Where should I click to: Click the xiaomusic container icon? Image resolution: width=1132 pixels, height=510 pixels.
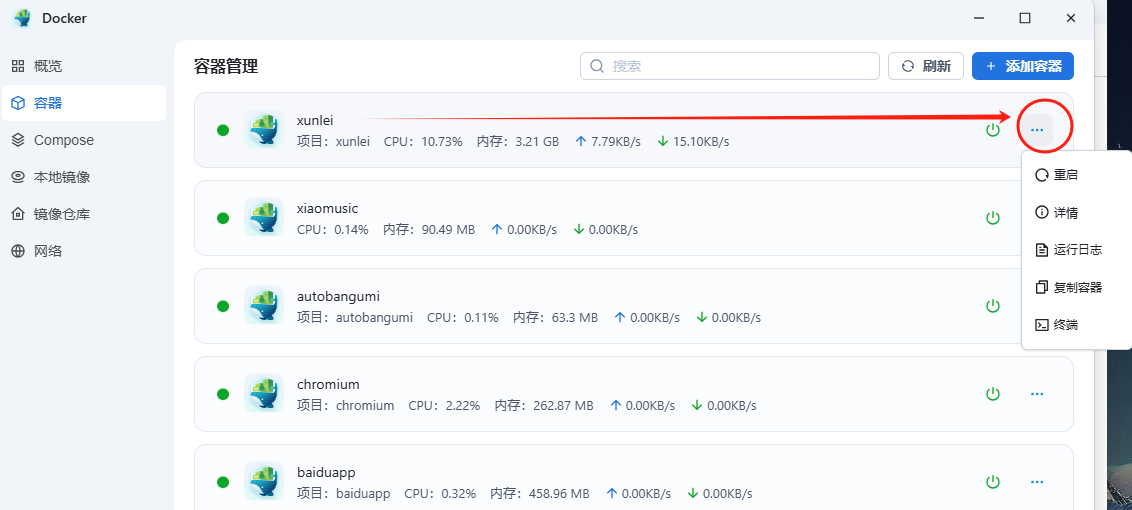[x=264, y=217]
